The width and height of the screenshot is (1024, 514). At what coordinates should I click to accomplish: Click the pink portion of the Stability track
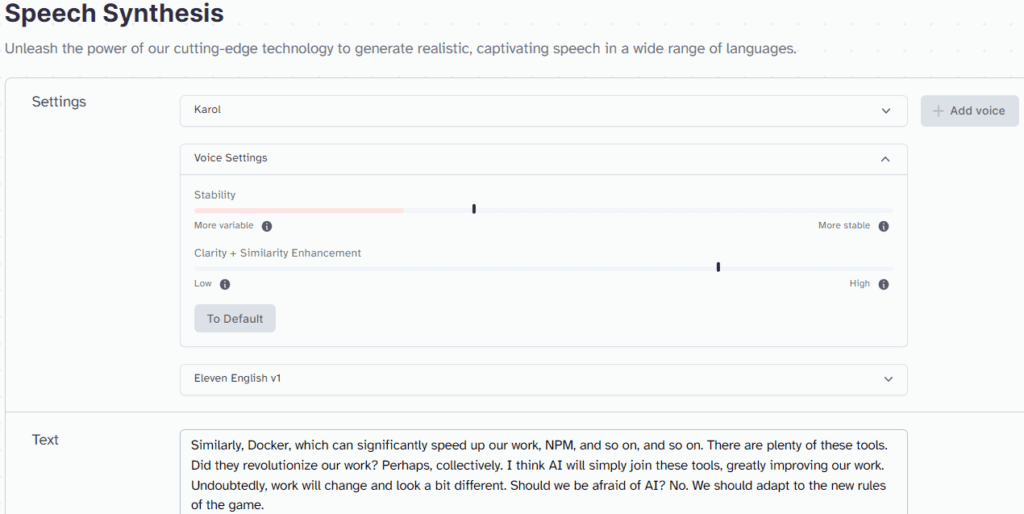(299, 210)
